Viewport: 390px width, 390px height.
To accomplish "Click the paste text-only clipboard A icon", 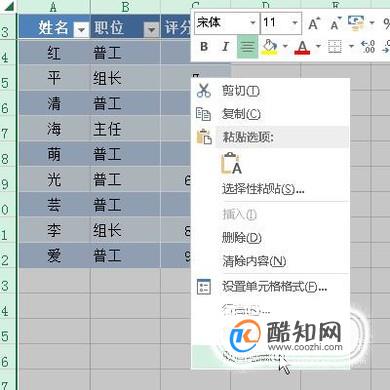I will pos(231,163).
